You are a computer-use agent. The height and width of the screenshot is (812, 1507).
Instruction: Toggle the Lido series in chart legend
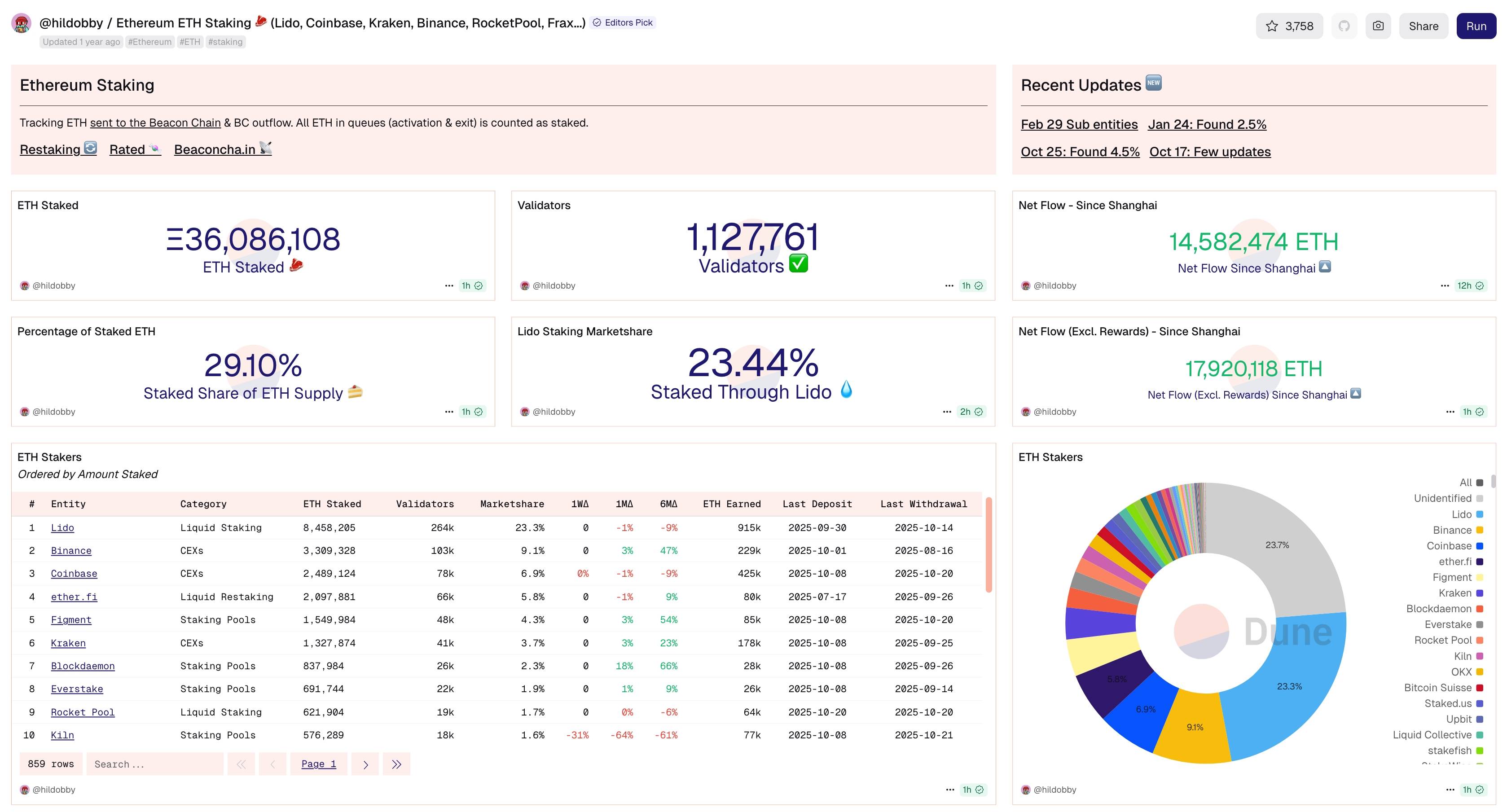click(x=1461, y=514)
